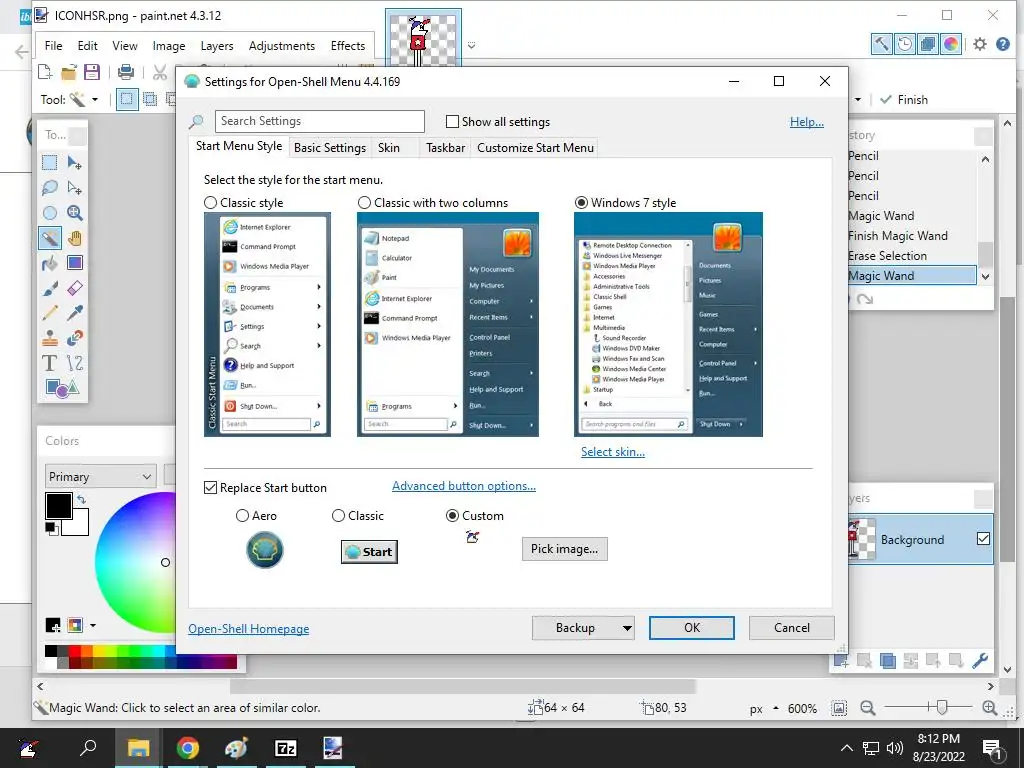Select the Pan hand tool
The image size is (1024, 768).
pyautogui.click(x=74, y=238)
